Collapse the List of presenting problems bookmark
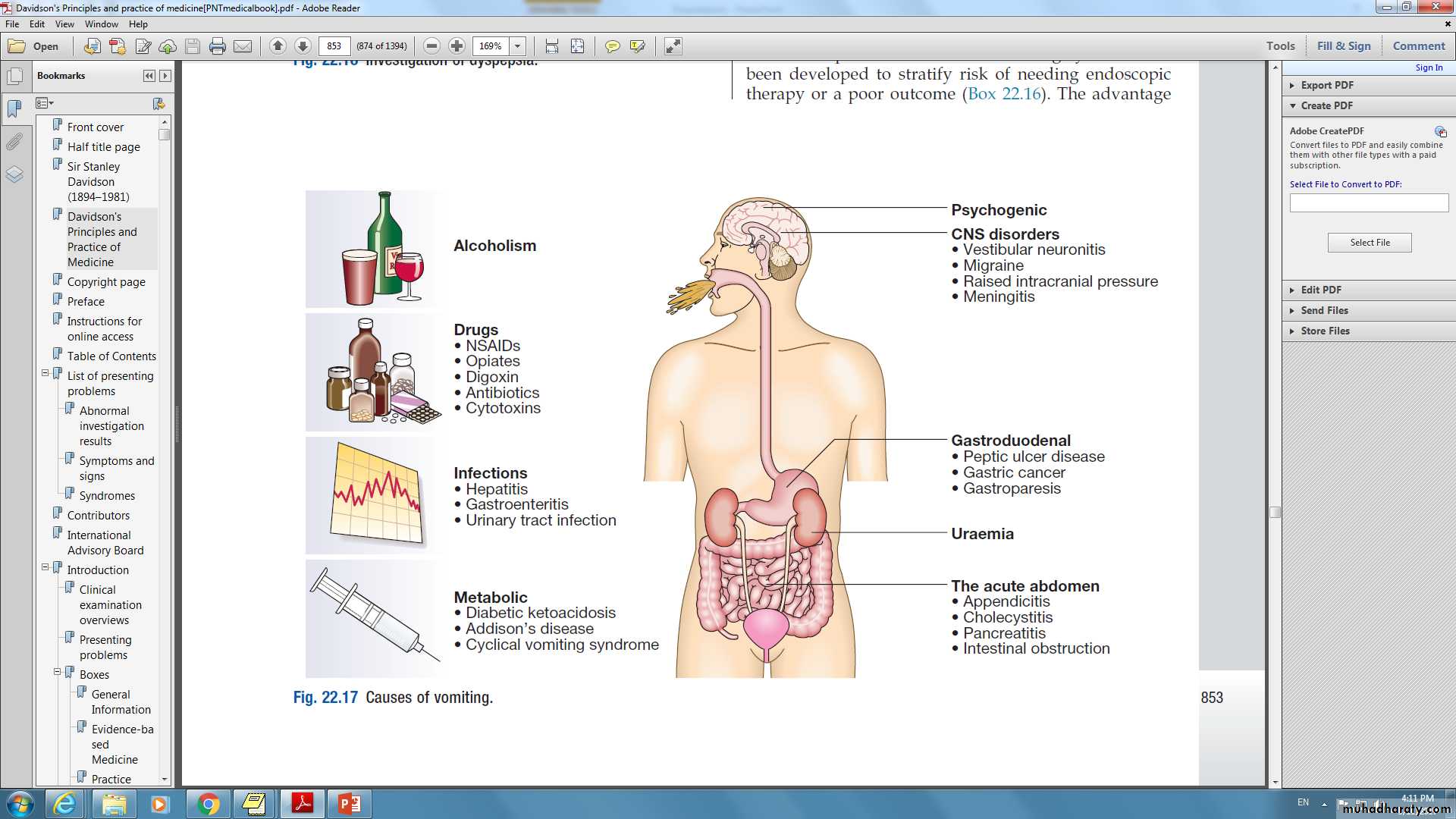Viewport: 1456px width, 819px height. (x=45, y=373)
